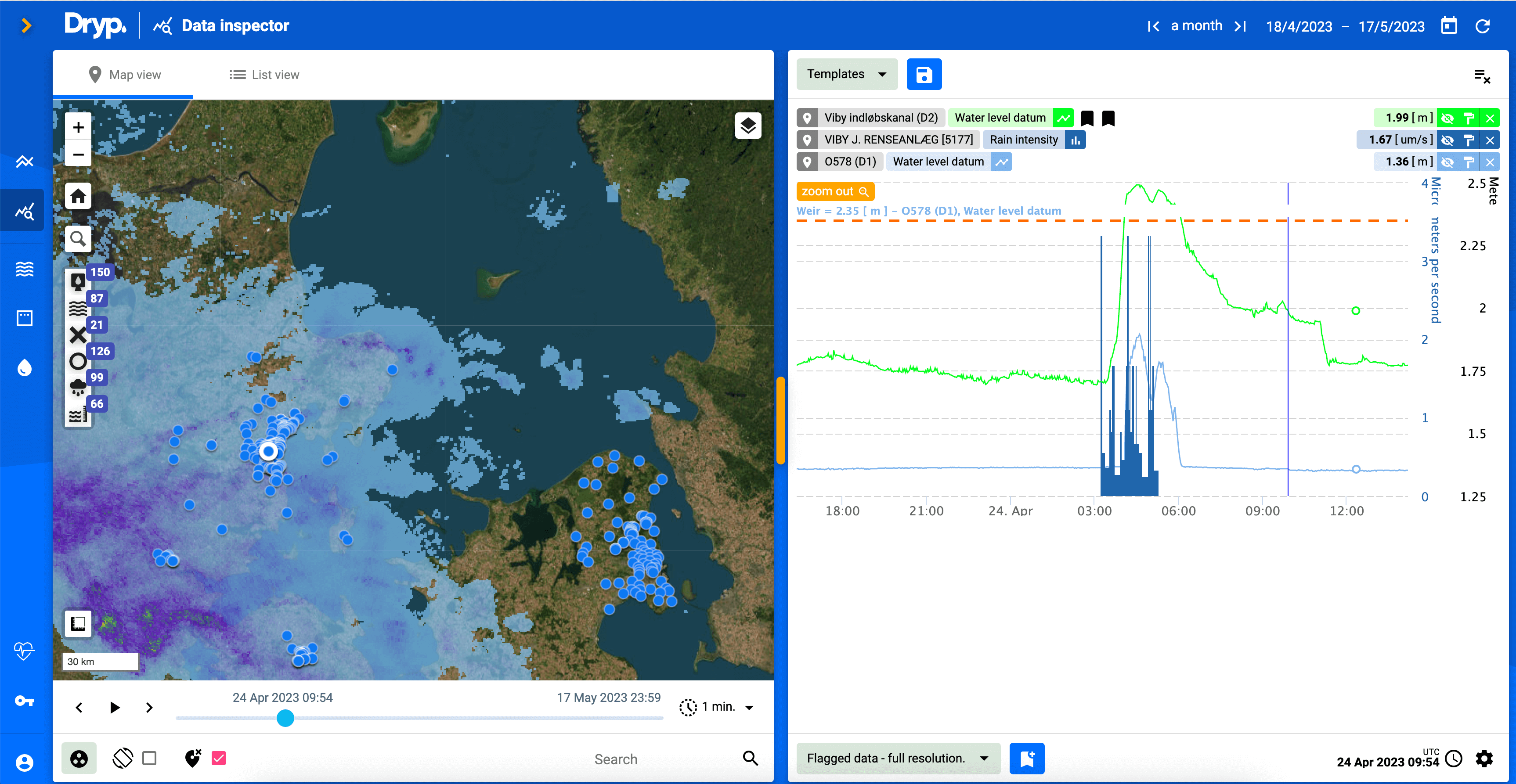The width and height of the screenshot is (1516, 784).
Task: Click the UTC clock icon
Action: coord(1454,759)
